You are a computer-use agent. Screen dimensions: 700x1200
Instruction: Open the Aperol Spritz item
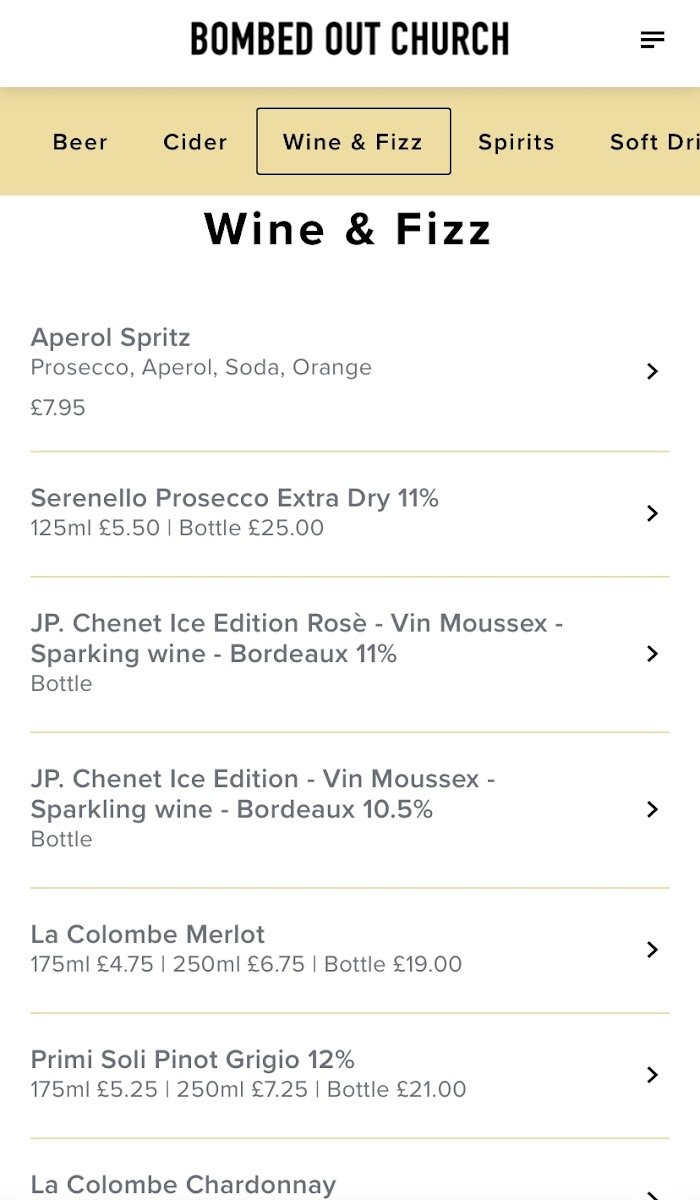pyautogui.click(x=111, y=338)
